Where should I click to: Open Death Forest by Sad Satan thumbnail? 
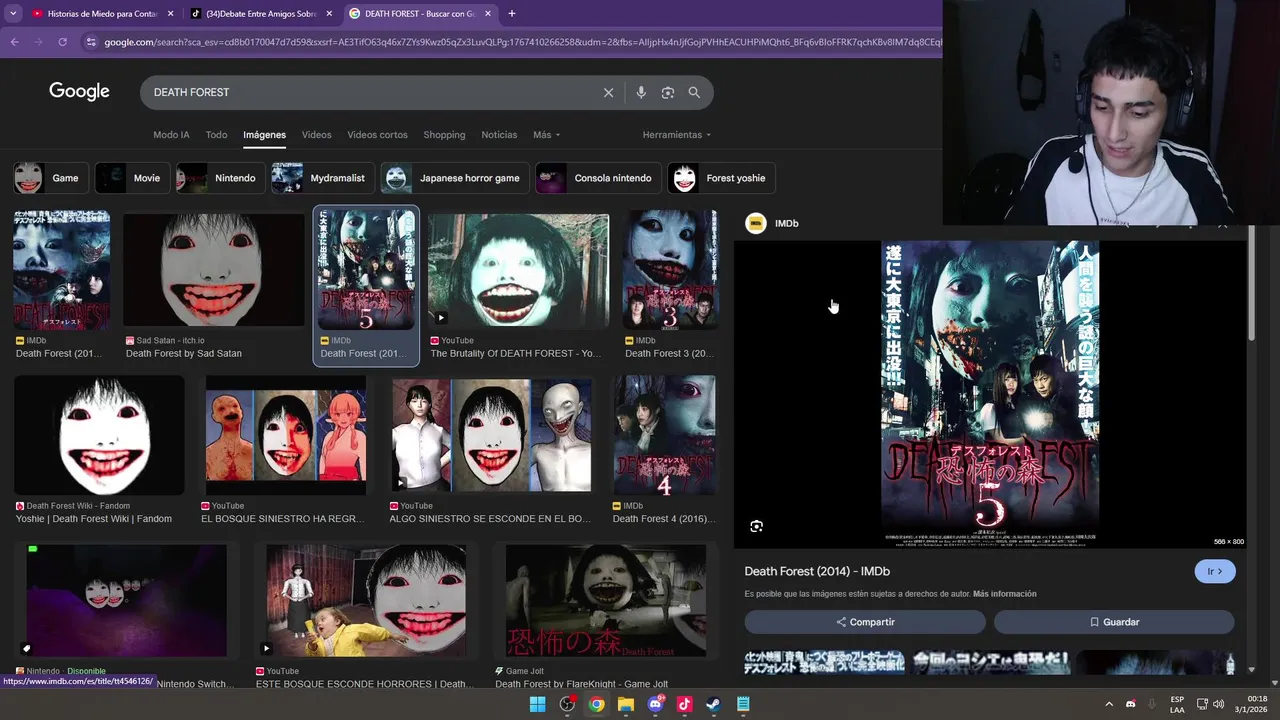point(213,270)
